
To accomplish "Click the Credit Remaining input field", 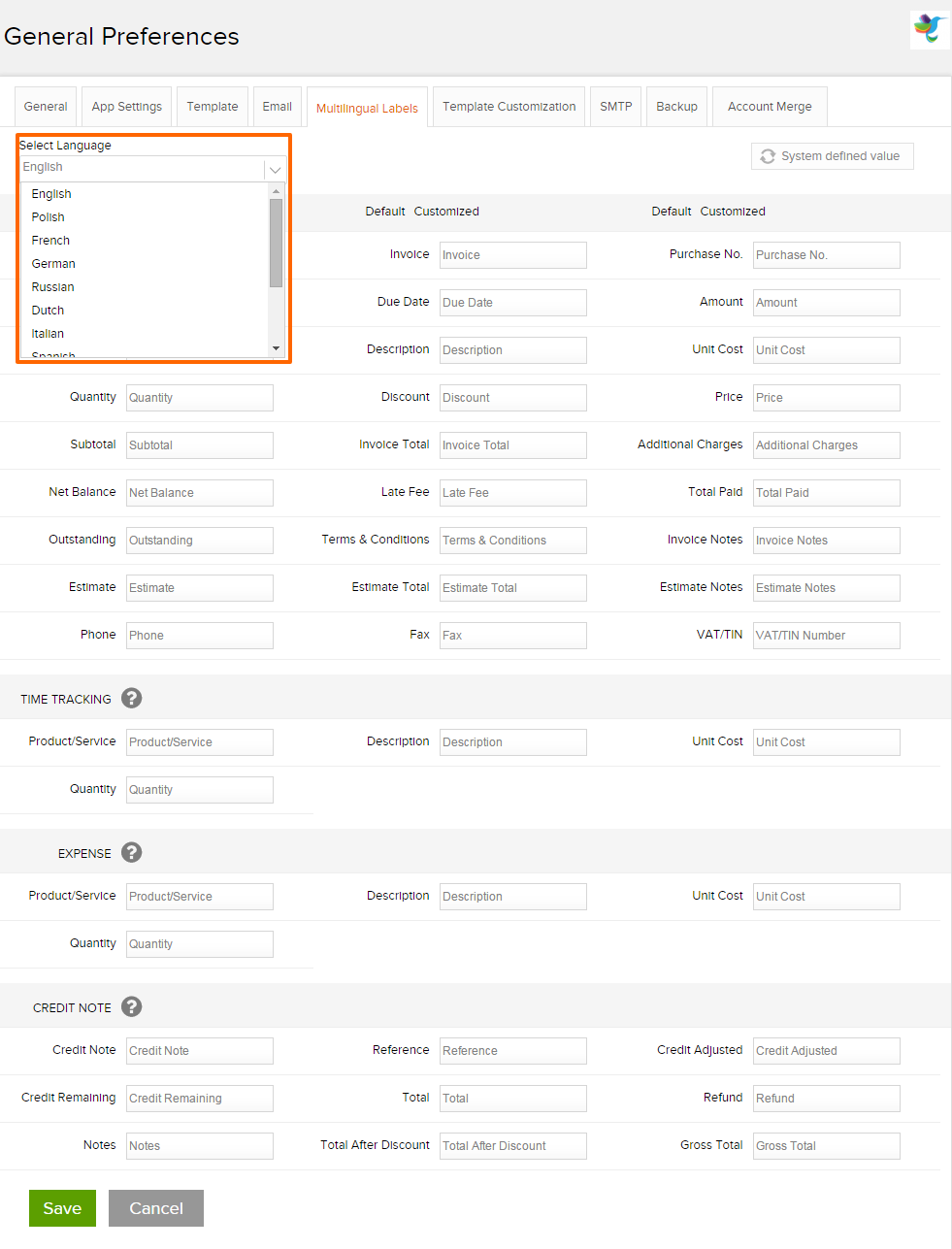I will tap(200, 1099).
